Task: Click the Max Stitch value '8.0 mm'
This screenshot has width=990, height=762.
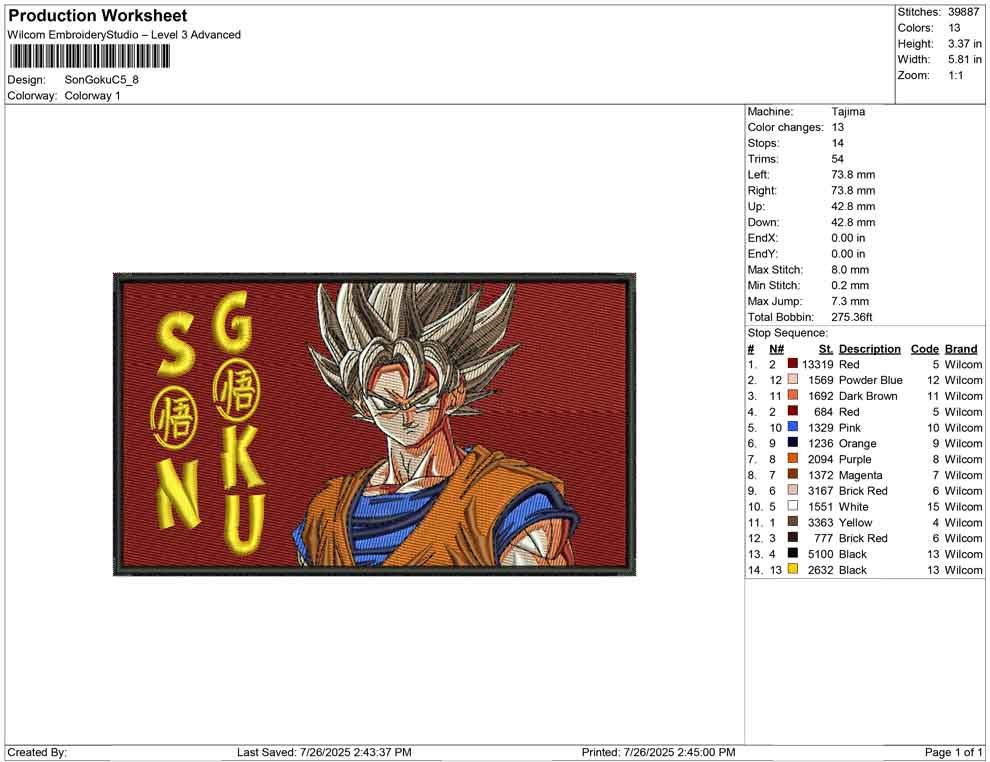Action: (850, 270)
